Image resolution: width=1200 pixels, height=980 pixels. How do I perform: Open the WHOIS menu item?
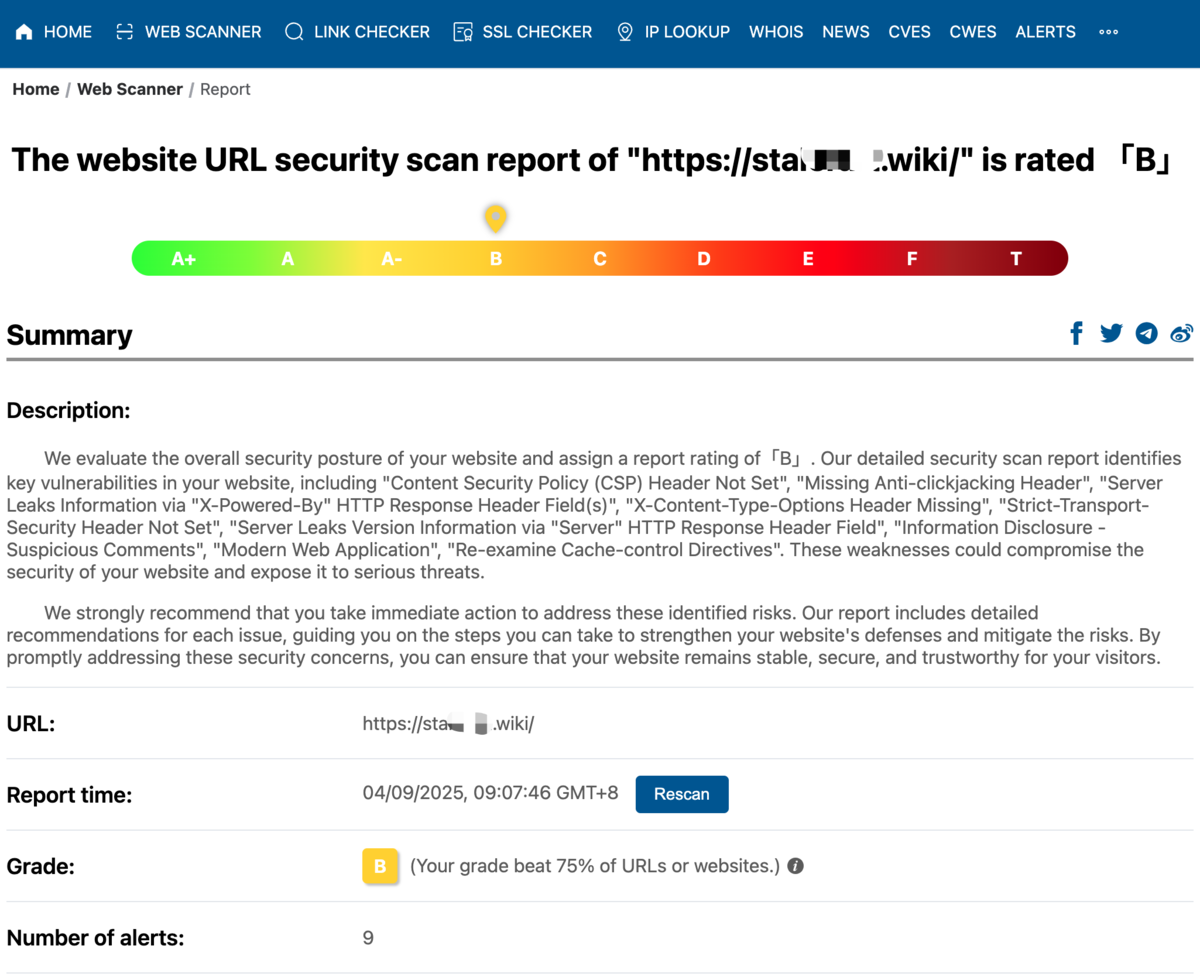[776, 31]
